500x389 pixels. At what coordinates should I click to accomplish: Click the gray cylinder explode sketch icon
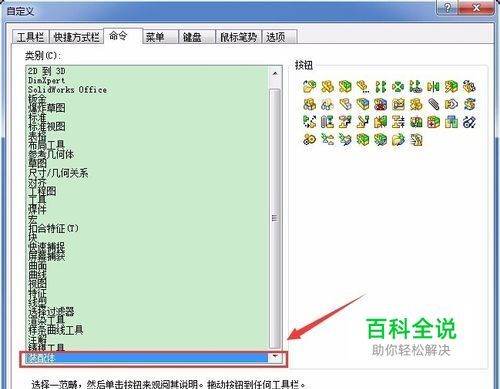point(327,122)
